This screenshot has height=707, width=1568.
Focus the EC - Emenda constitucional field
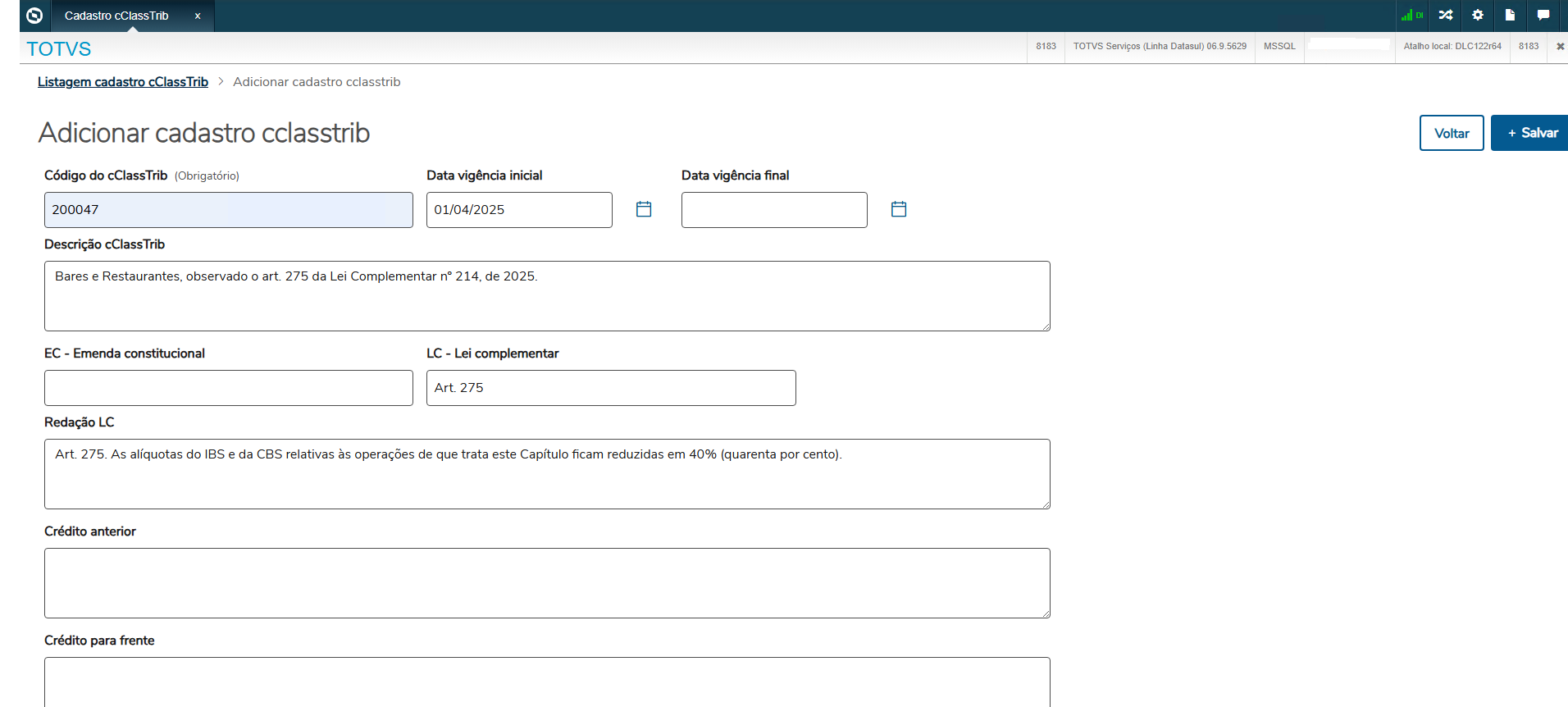tap(228, 388)
